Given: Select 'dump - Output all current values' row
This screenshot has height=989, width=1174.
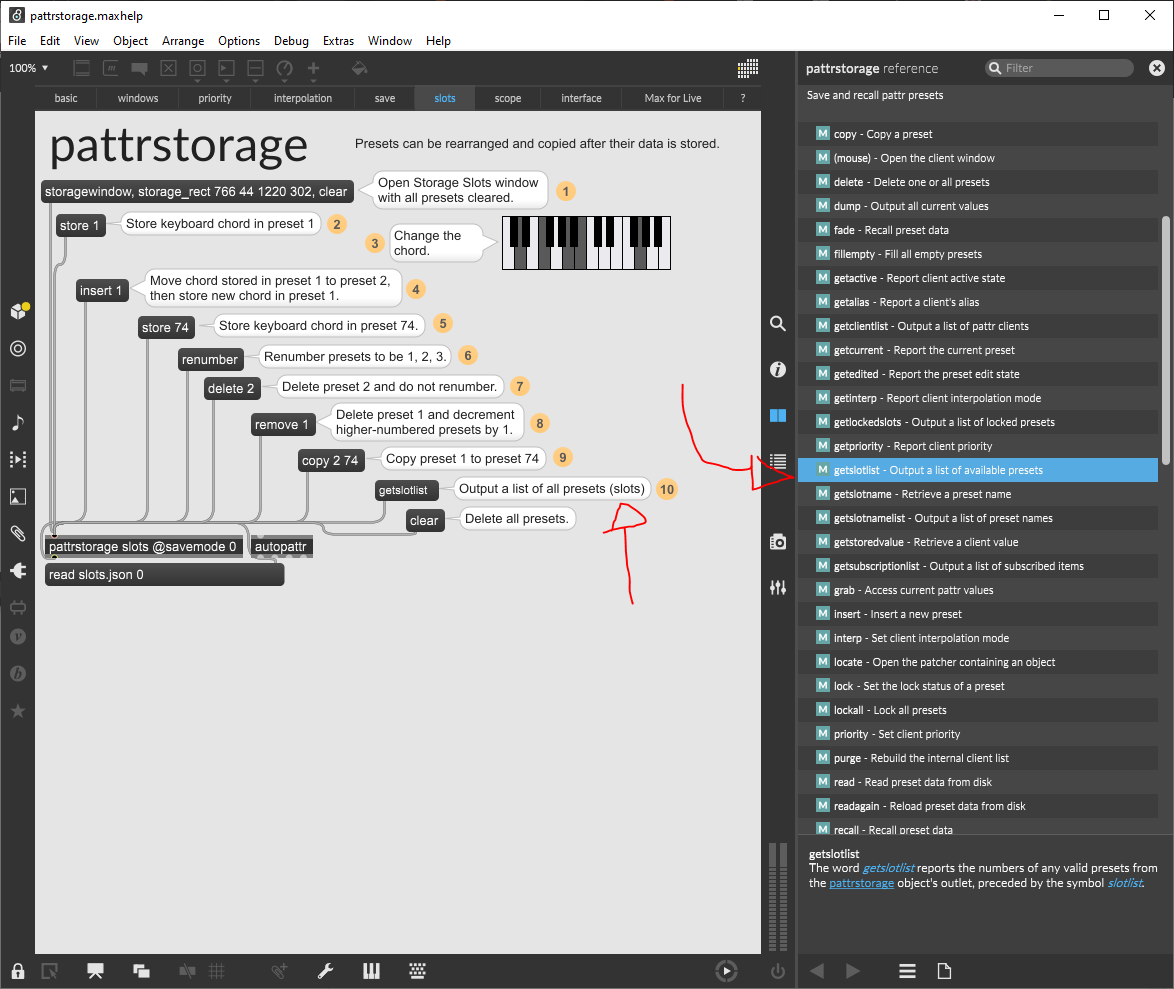Looking at the screenshot, I should pos(978,206).
